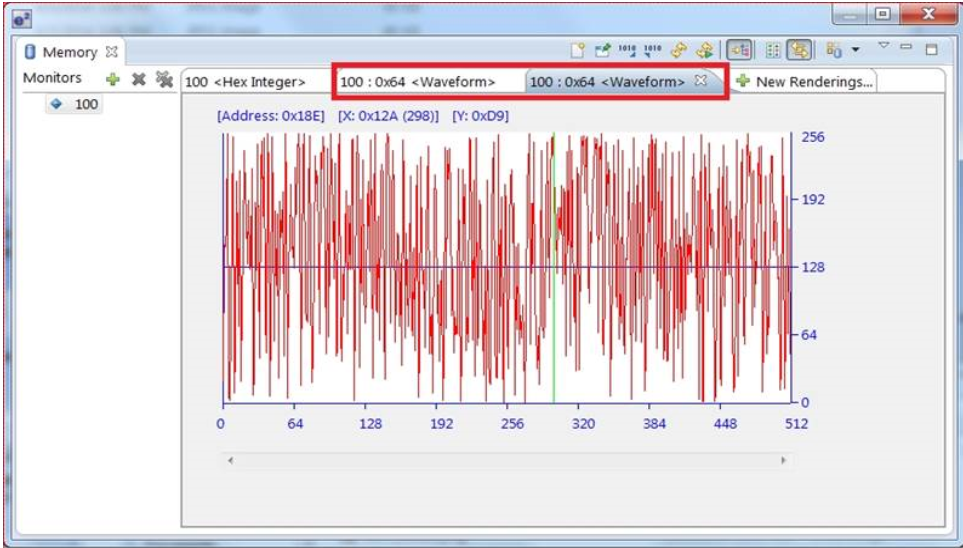
Task: Click the waveform scrollbar right arrow
Action: point(784,460)
